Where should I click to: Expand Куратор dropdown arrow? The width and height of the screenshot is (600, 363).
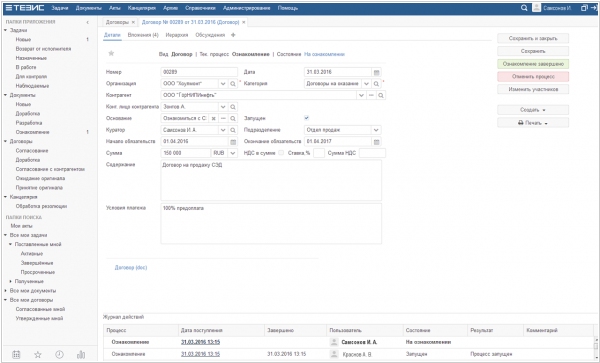click(x=223, y=130)
